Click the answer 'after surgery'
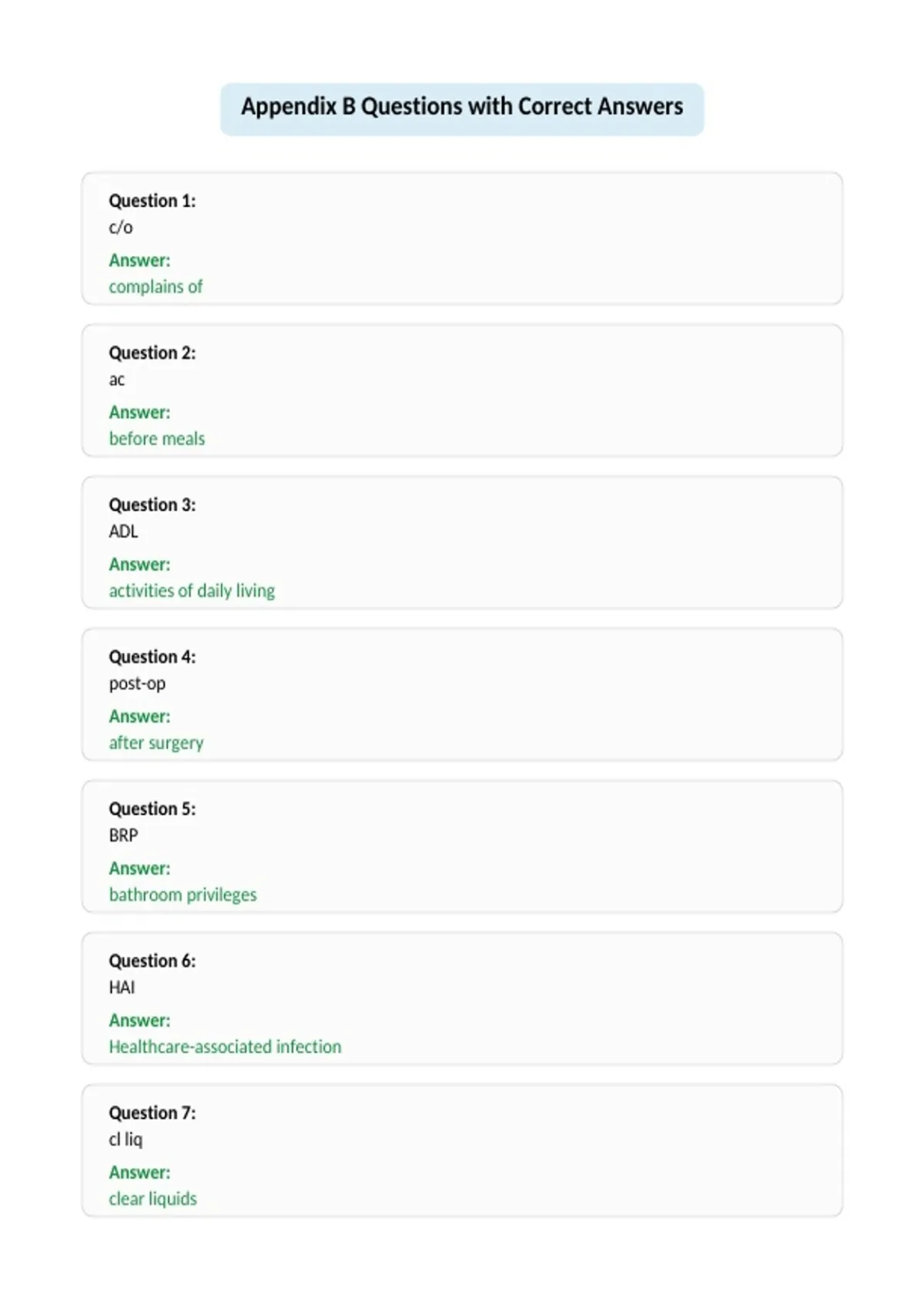 point(156,743)
